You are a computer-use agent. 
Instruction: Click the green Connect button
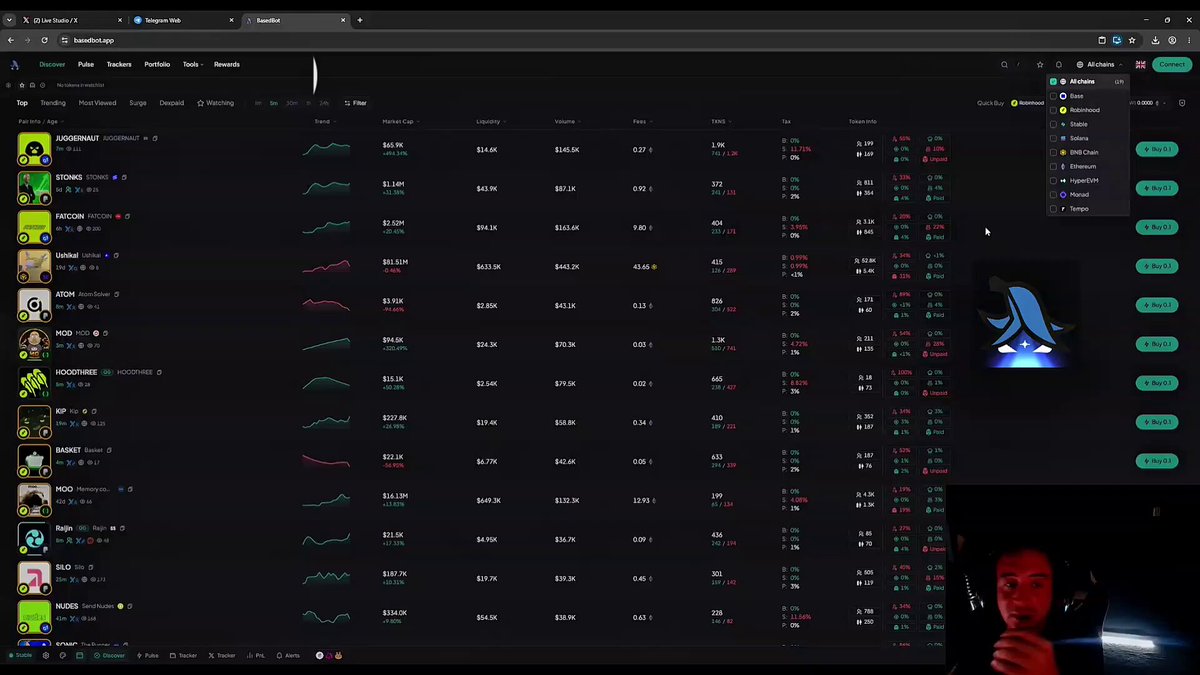tap(1171, 64)
